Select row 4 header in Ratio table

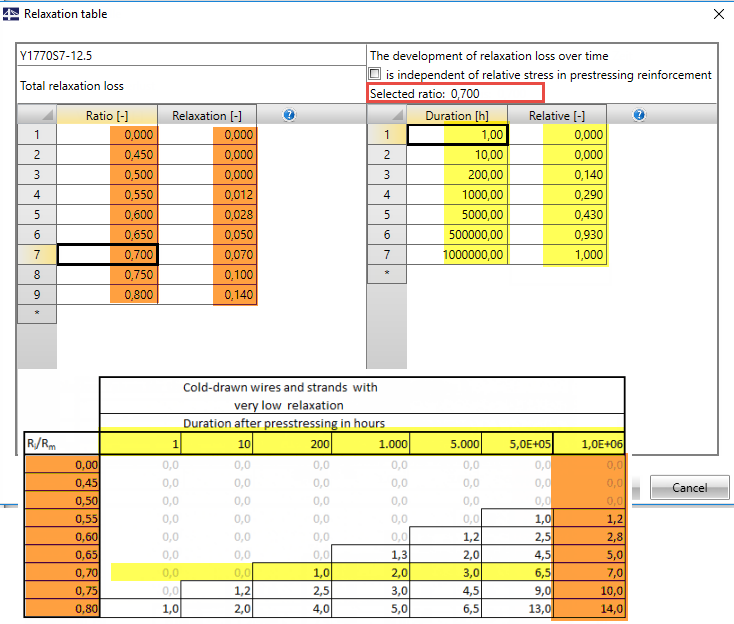(x=37, y=195)
